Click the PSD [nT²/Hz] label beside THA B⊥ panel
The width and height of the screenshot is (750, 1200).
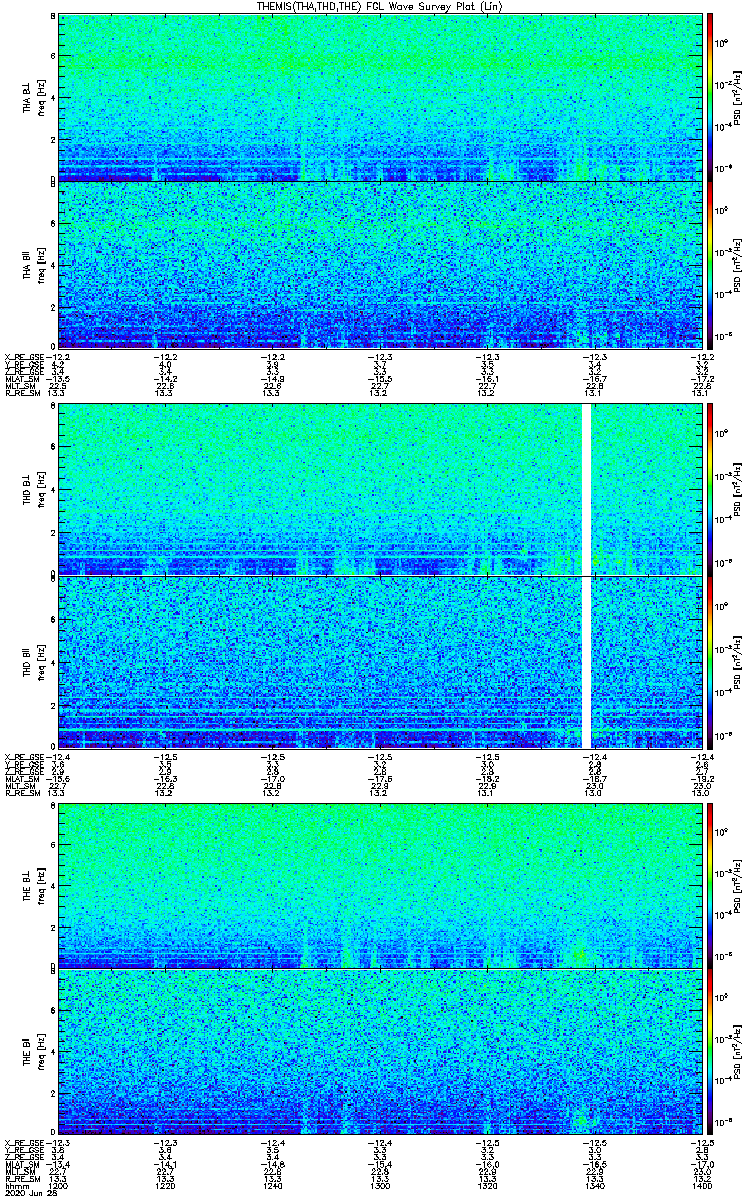[x=738, y=97]
